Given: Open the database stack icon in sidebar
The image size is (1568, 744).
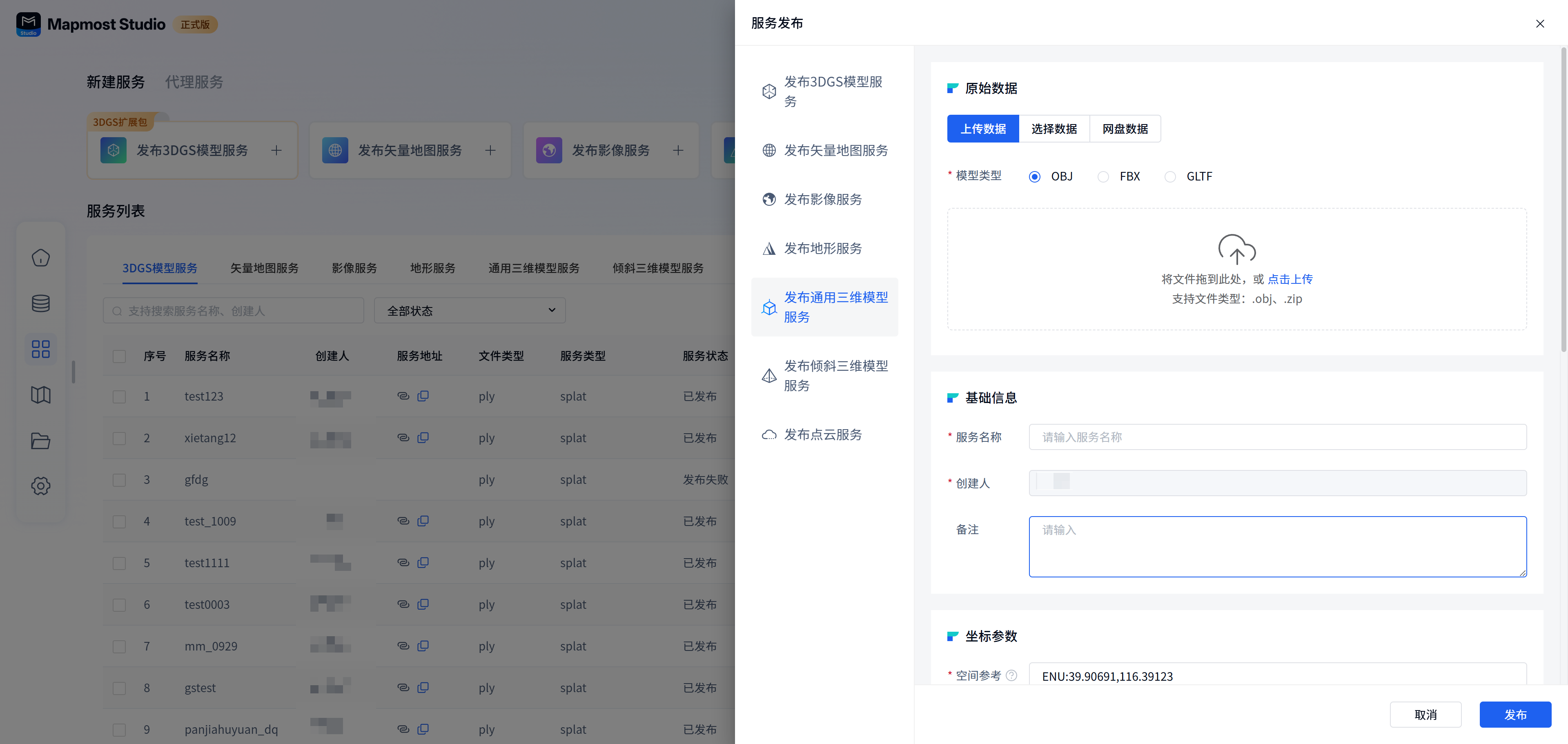Looking at the screenshot, I should click(x=40, y=303).
